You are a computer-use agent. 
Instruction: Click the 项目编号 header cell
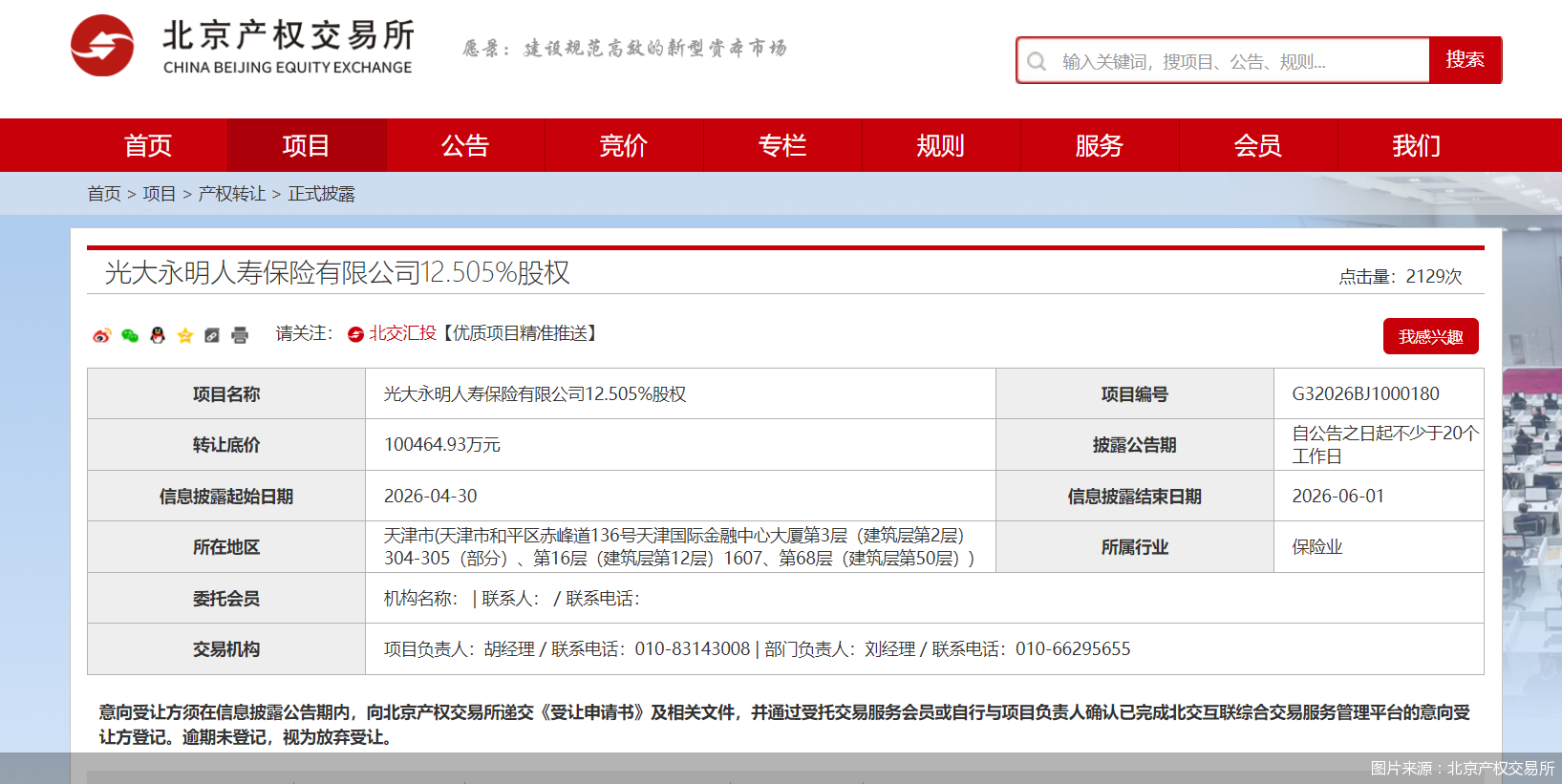click(1135, 393)
